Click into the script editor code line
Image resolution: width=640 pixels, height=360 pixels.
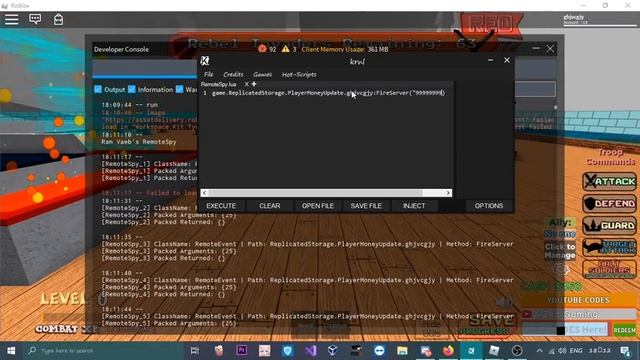[328, 93]
